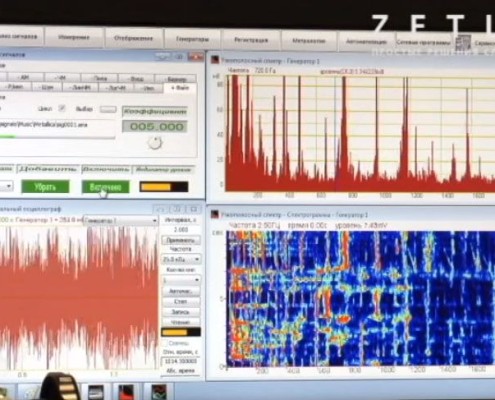Image resolution: width=495 pixels, height=400 pixels.
Task: Open the Метрология menu tab
Action: [309, 41]
